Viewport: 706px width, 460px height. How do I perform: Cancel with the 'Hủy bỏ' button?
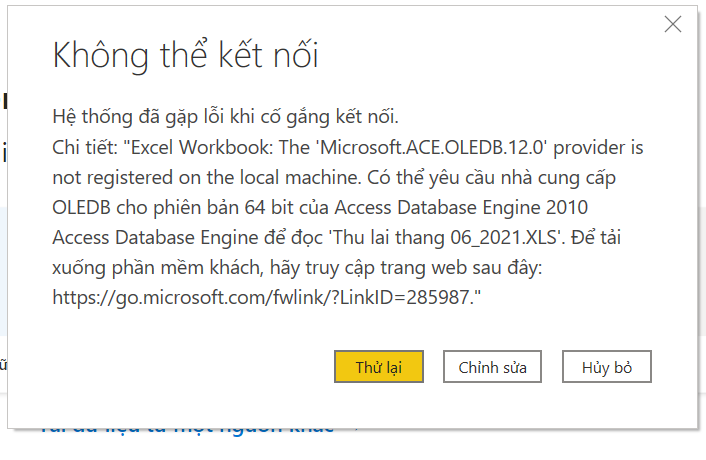pos(606,367)
